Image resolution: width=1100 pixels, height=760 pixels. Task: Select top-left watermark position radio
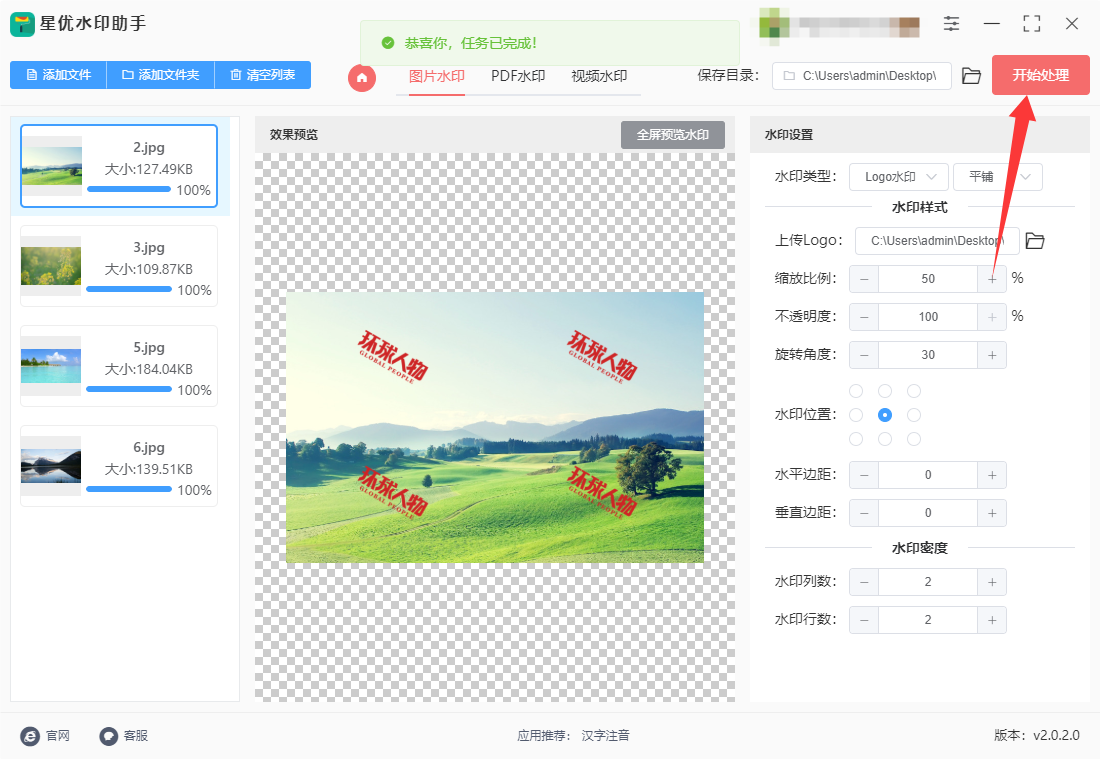[x=856, y=391]
